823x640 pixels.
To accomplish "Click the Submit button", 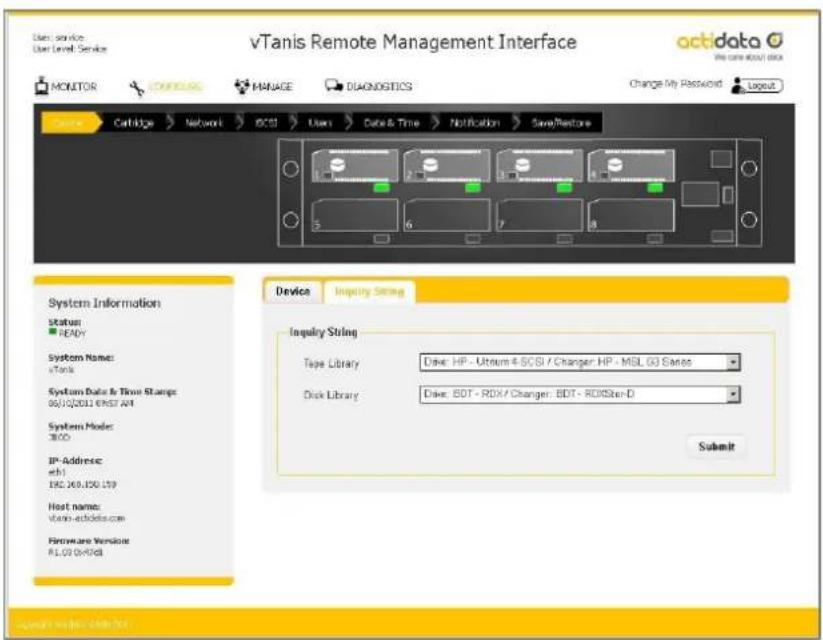I will 716,447.
